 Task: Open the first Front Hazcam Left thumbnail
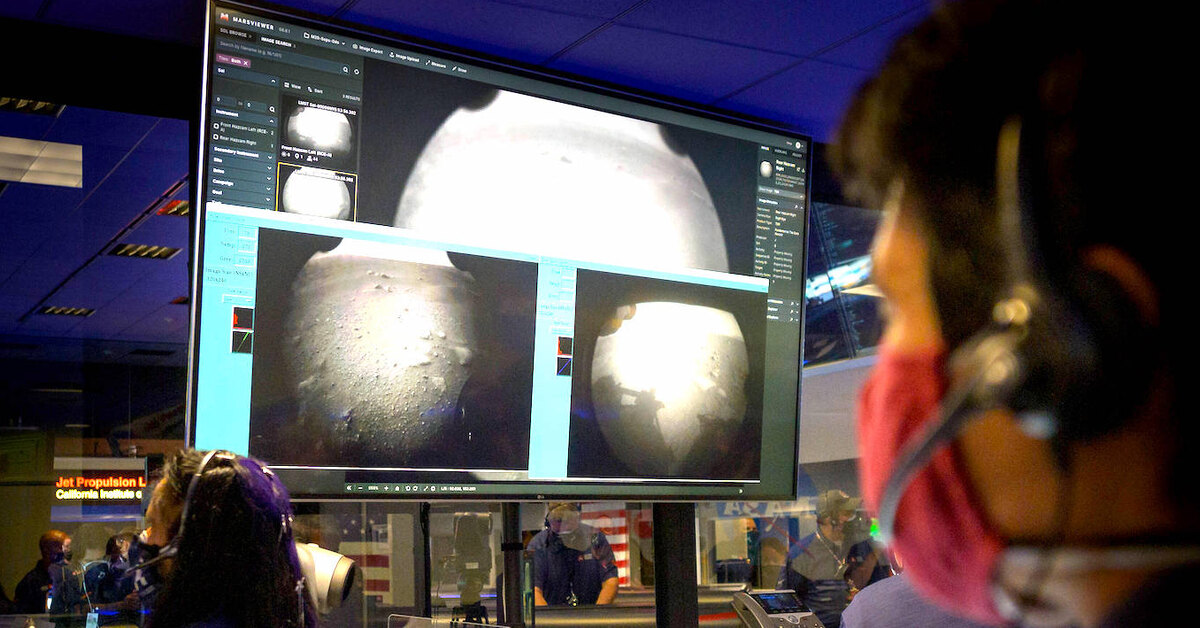(x=318, y=127)
